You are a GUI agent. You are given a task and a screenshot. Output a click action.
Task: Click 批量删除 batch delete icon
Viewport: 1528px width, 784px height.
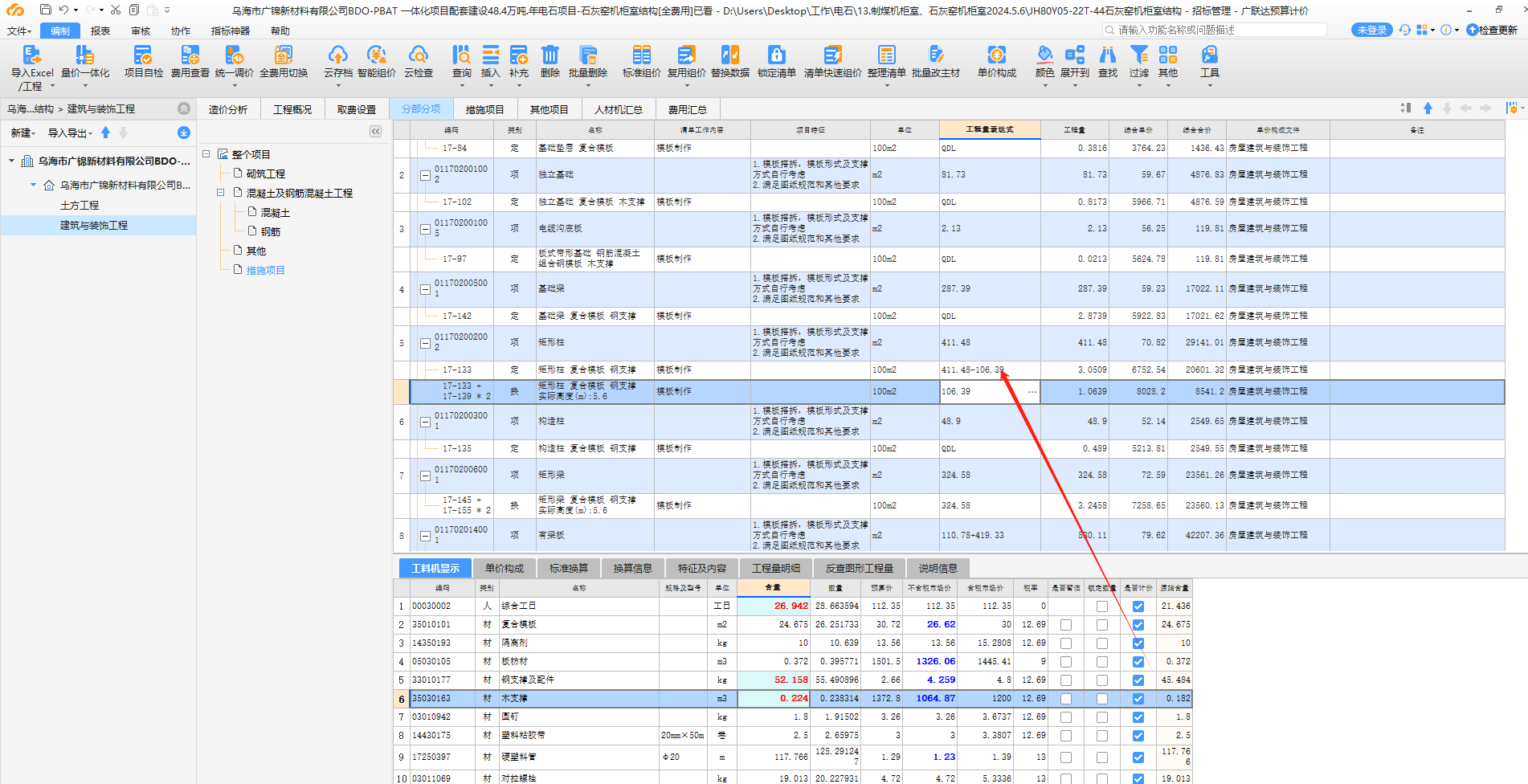click(588, 55)
